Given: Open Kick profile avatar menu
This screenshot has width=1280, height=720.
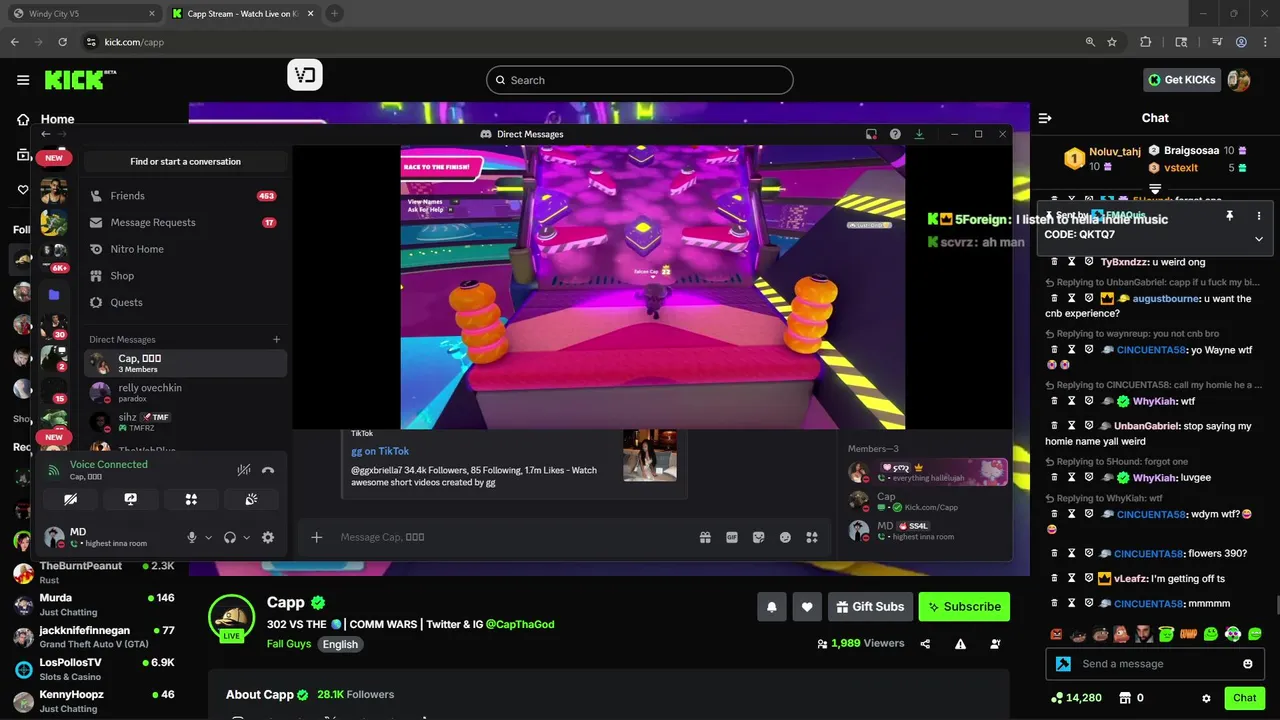Looking at the screenshot, I should [x=1239, y=80].
